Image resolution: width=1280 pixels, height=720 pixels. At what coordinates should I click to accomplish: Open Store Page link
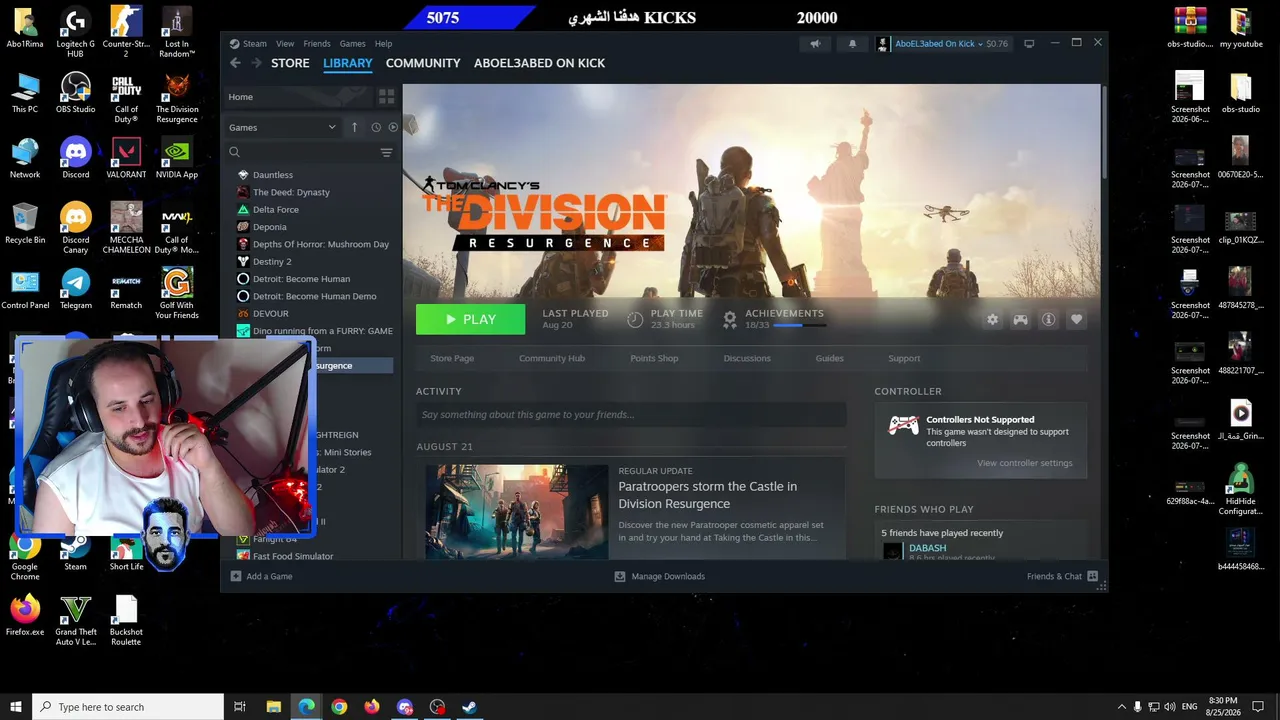pyautogui.click(x=452, y=358)
